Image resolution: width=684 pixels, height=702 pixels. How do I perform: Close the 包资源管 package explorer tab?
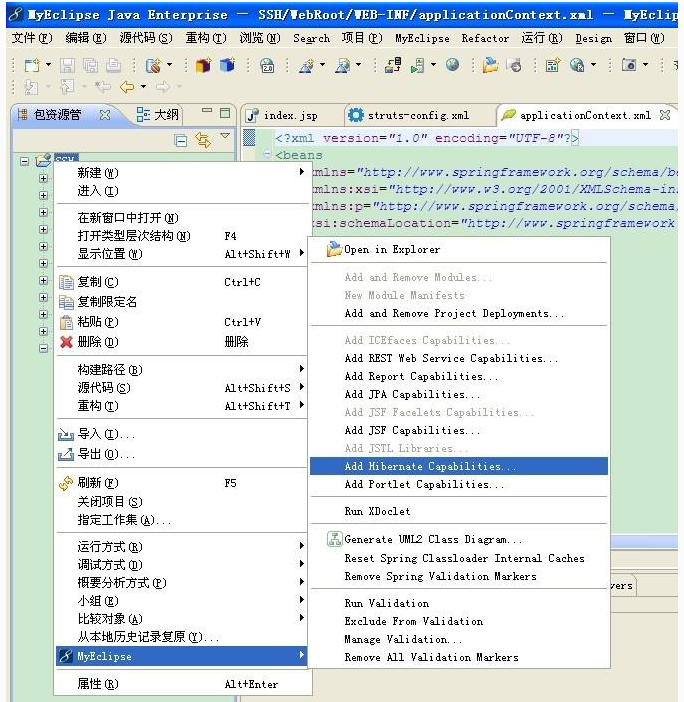(105, 116)
